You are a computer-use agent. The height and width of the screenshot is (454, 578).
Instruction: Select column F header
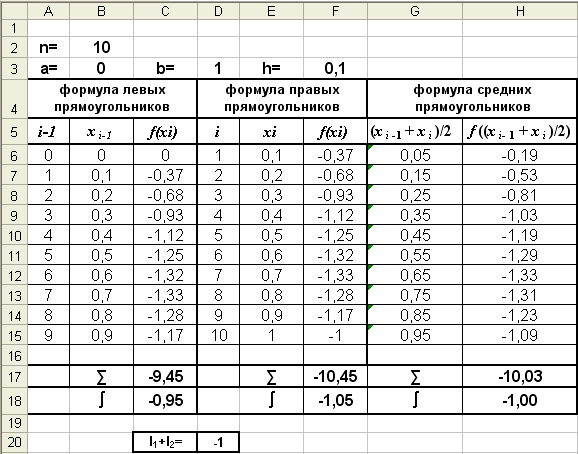coord(335,11)
